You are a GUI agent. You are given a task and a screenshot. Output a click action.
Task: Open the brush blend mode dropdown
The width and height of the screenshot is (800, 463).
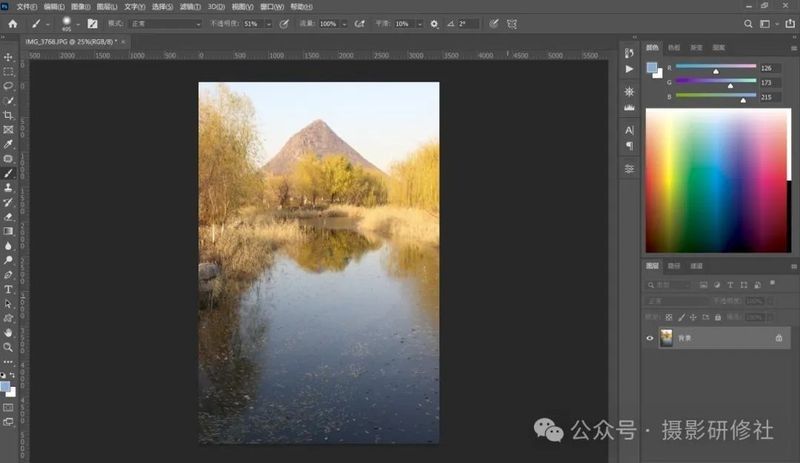click(166, 24)
